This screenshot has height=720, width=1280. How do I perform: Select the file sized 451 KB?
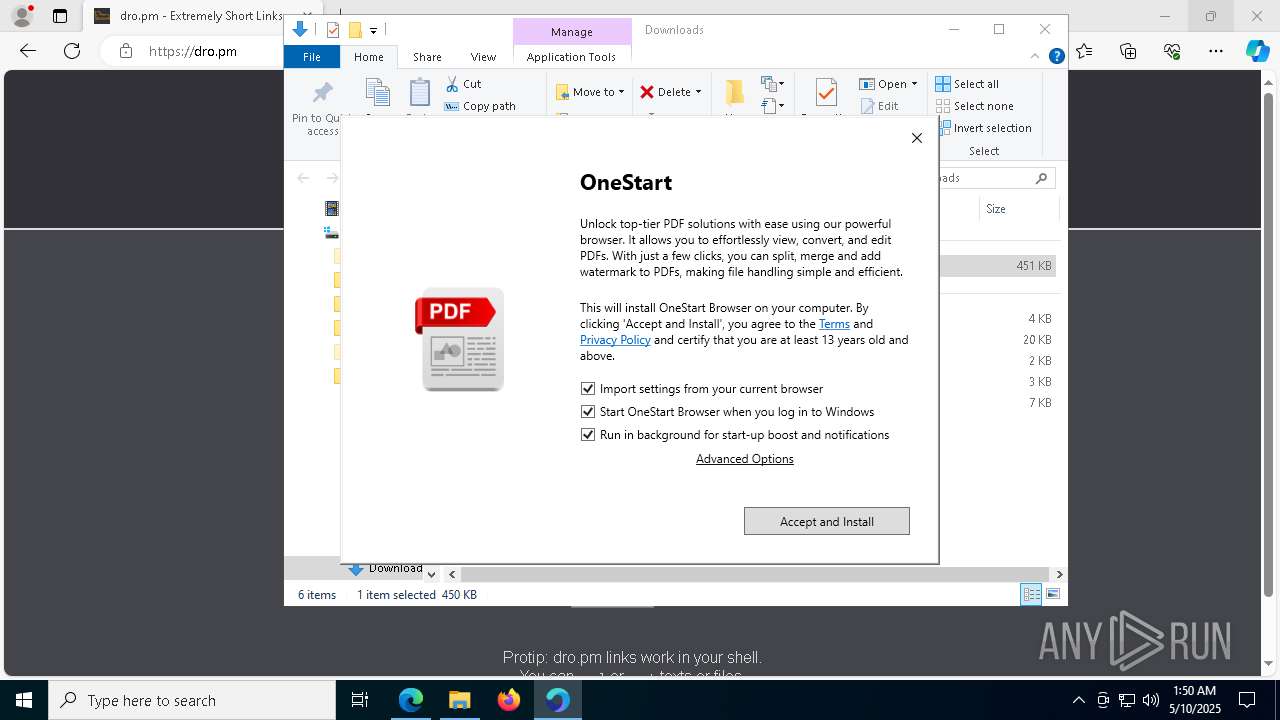click(x=998, y=266)
